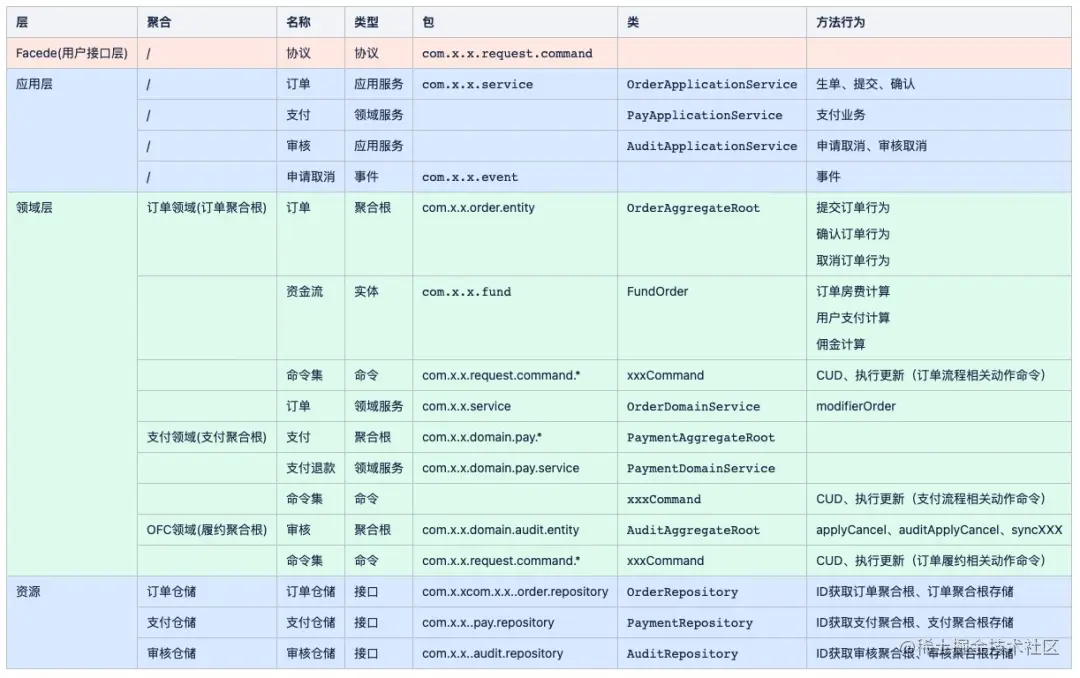Click AuditAggregateRoot class cell
Viewport: 1080px width, 678px height.
pos(712,530)
